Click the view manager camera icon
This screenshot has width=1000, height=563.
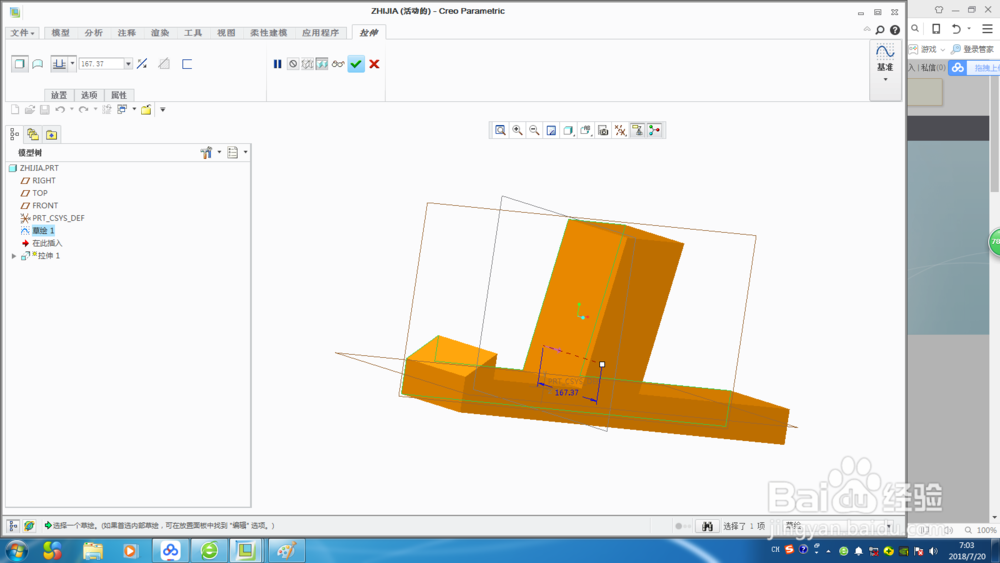pyautogui.click(x=603, y=130)
